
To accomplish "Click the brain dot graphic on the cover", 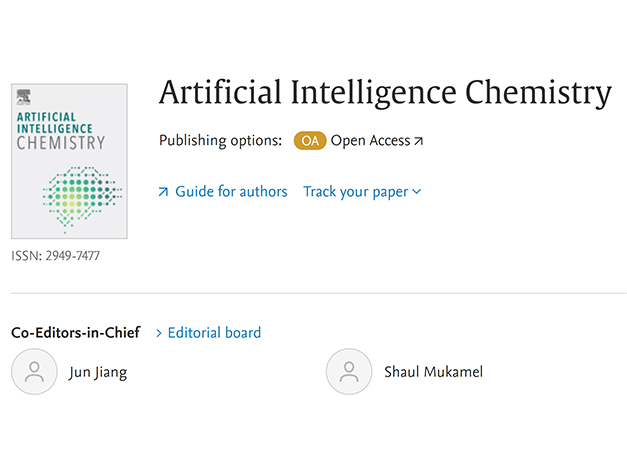I will click(x=82, y=200).
